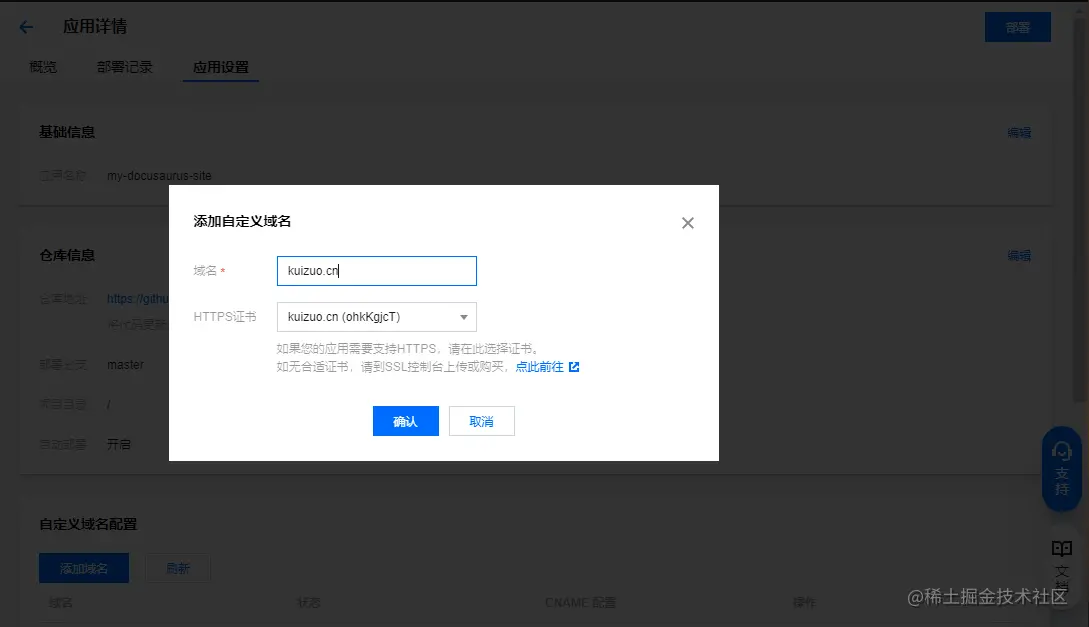Open the support headset widget

click(x=1061, y=469)
